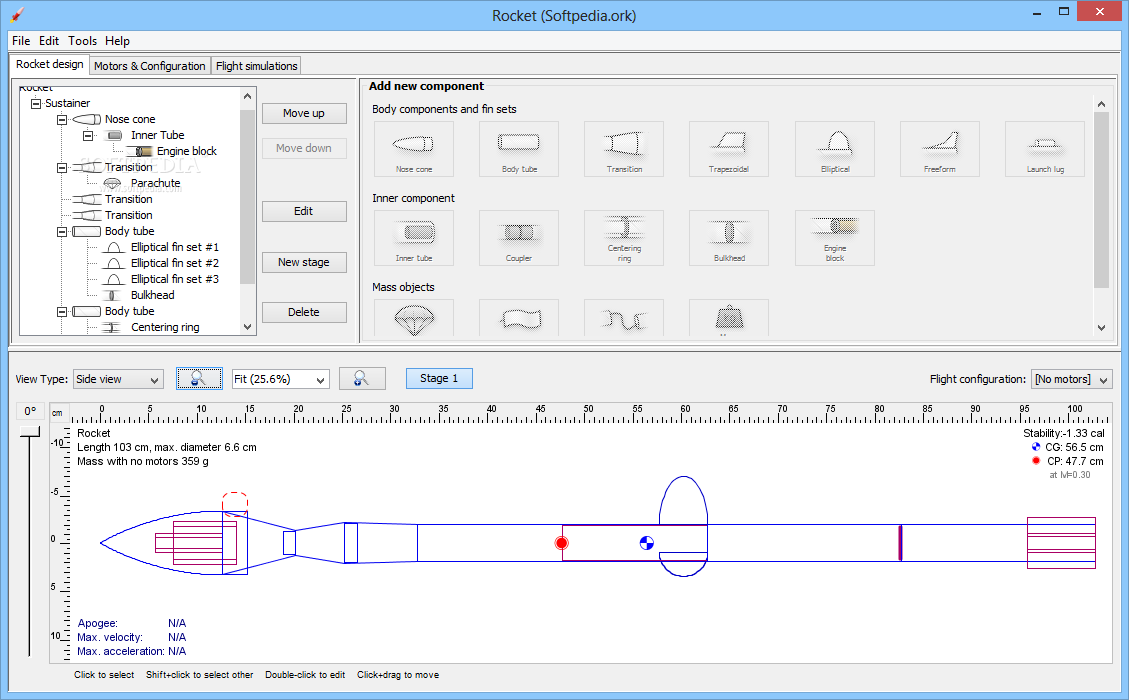Collapse the first Body tube node

pos(63,232)
